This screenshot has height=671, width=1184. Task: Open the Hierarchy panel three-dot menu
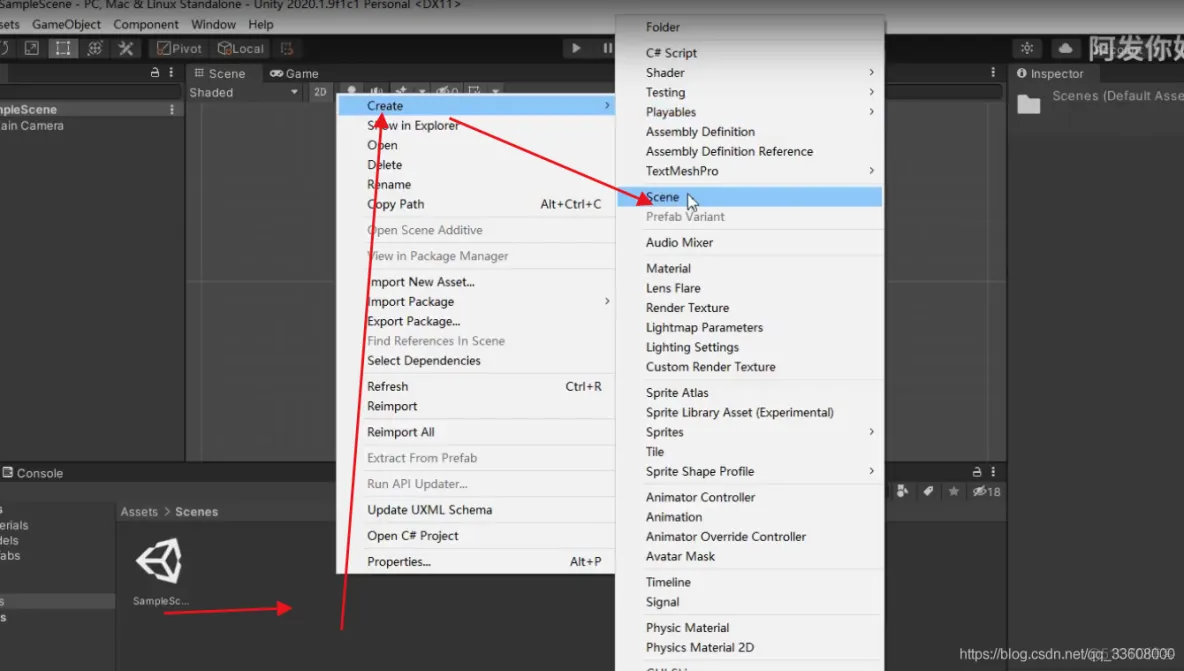click(171, 72)
